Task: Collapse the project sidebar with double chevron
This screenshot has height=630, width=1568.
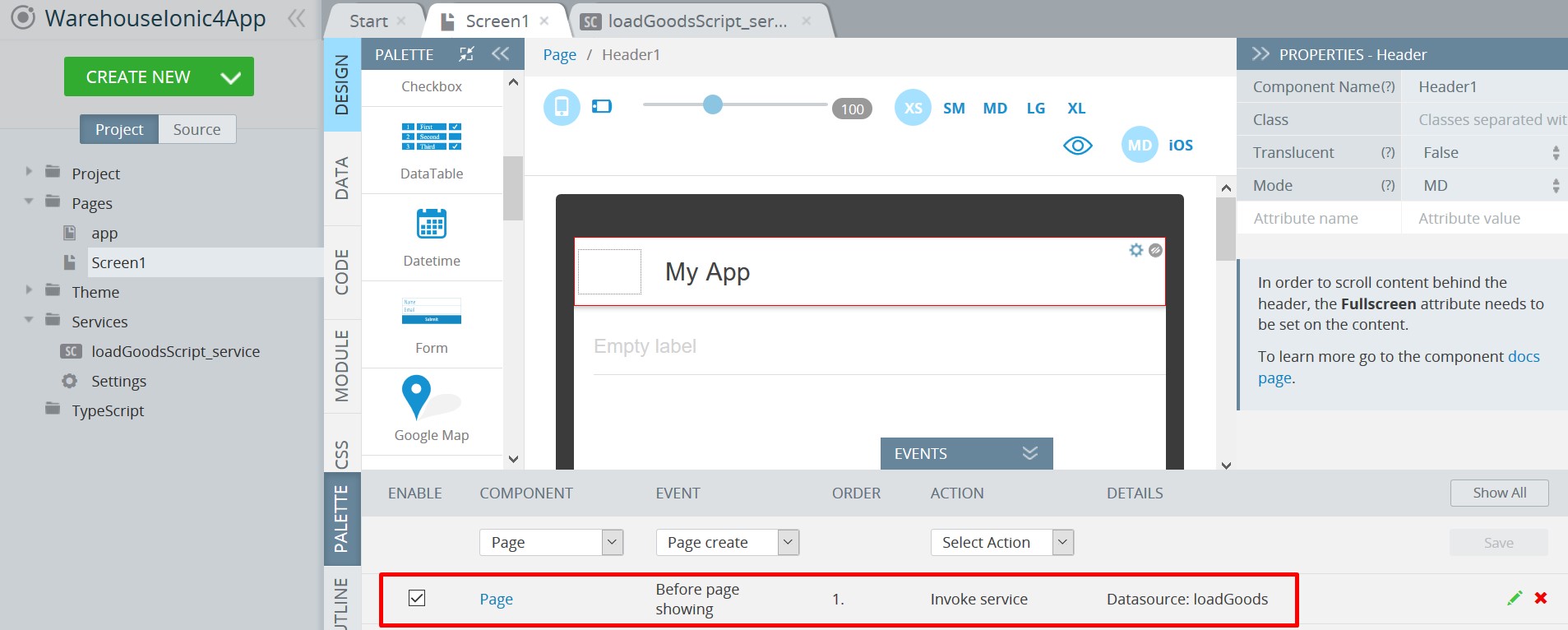Action: point(296,18)
